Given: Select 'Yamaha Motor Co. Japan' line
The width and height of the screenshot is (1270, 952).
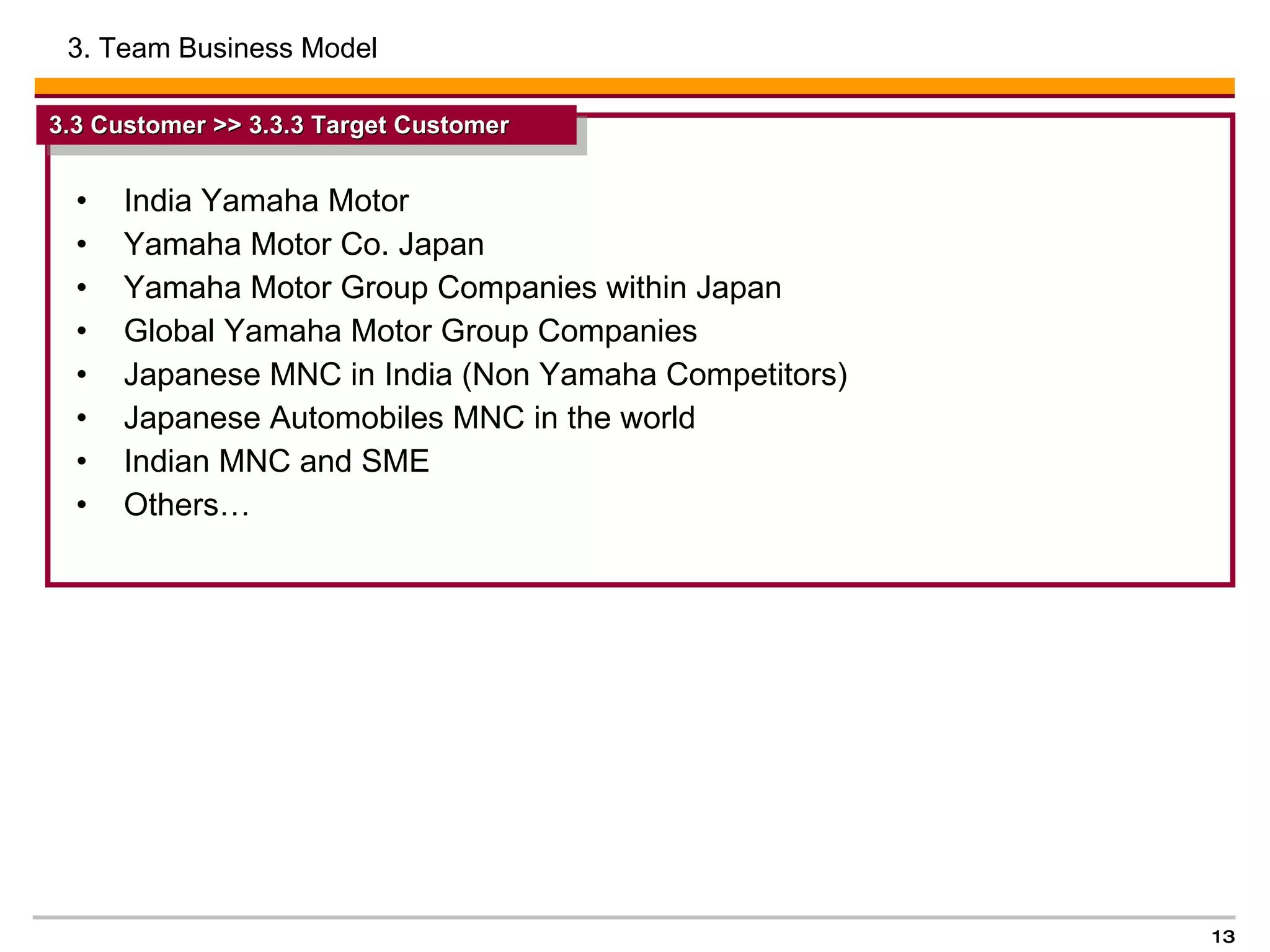Looking at the screenshot, I should (x=304, y=244).
